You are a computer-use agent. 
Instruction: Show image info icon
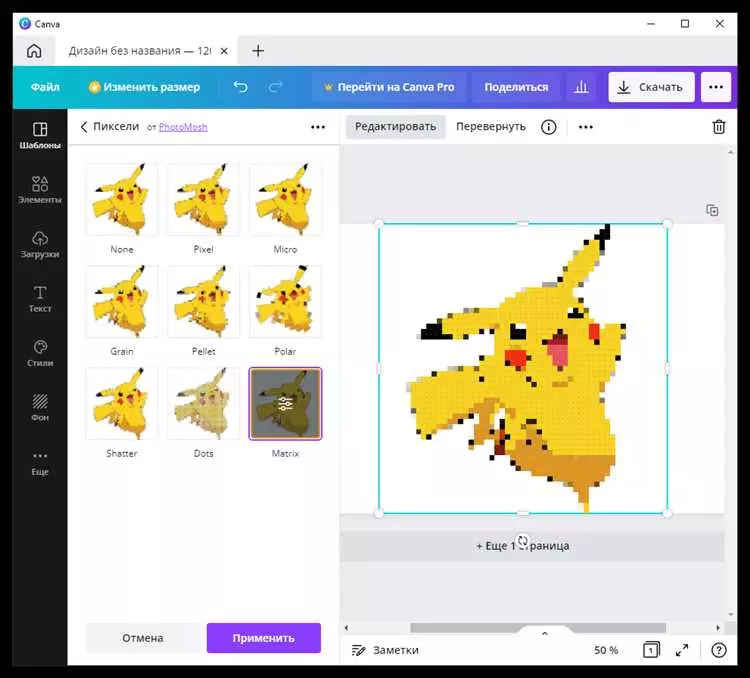point(549,127)
